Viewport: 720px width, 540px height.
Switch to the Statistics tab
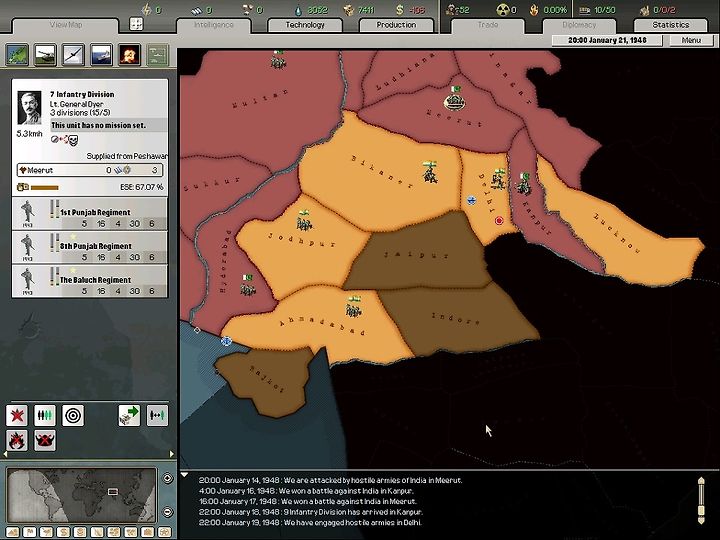[x=671, y=25]
